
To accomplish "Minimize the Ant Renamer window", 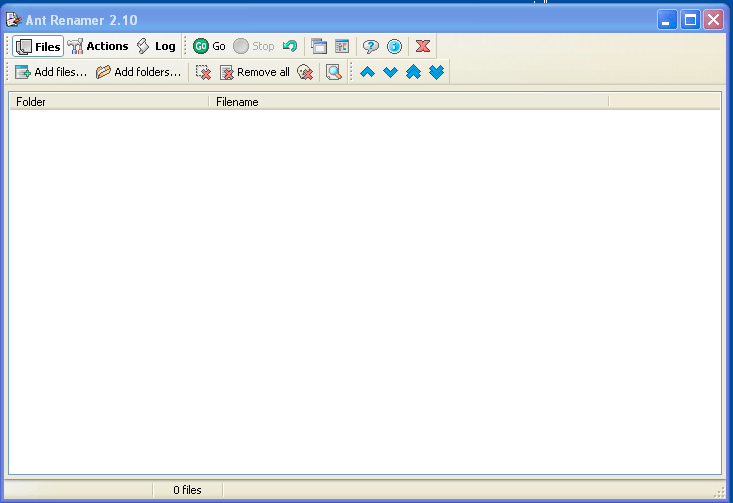I will pos(667,20).
